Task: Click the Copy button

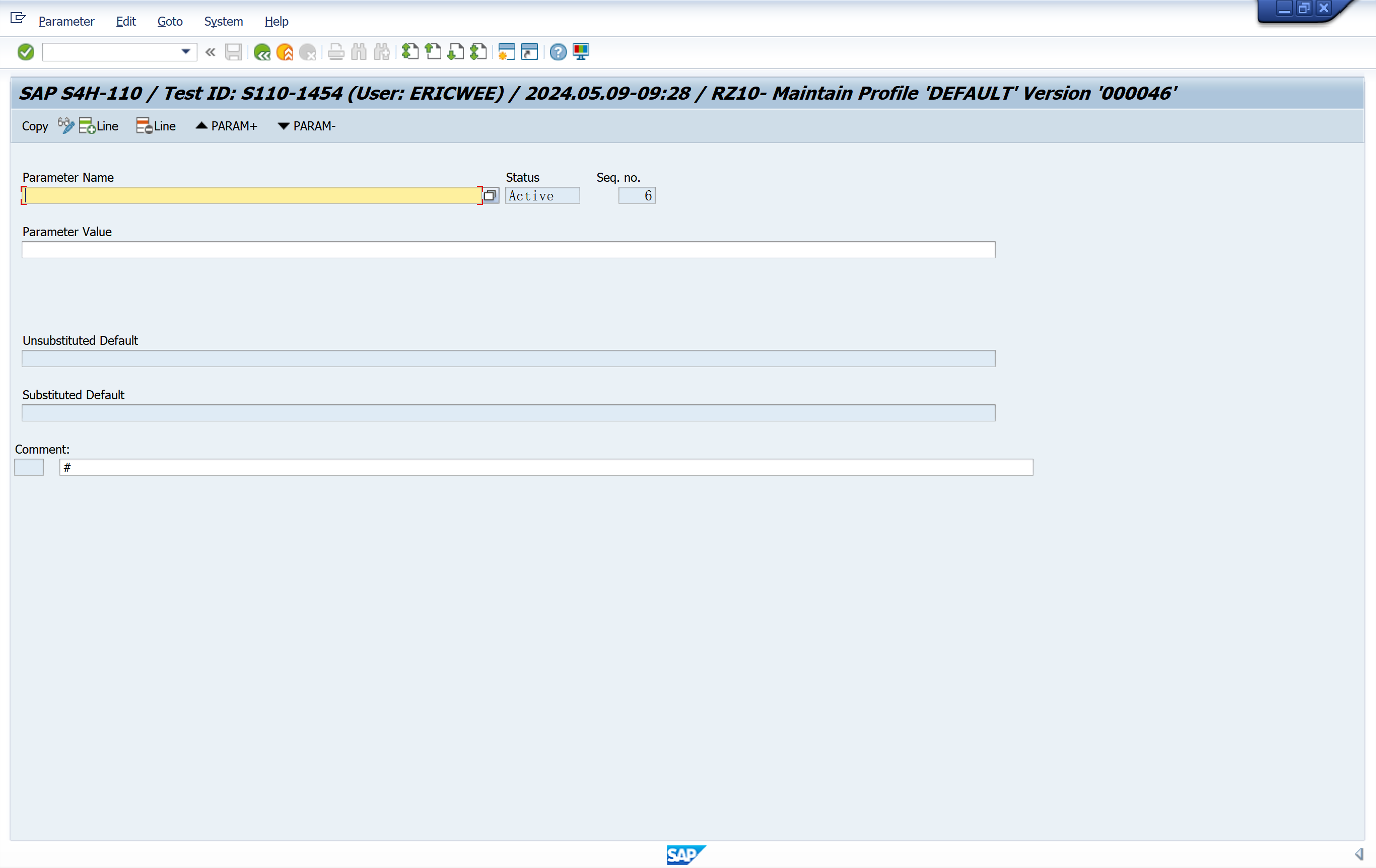Action: click(x=35, y=126)
